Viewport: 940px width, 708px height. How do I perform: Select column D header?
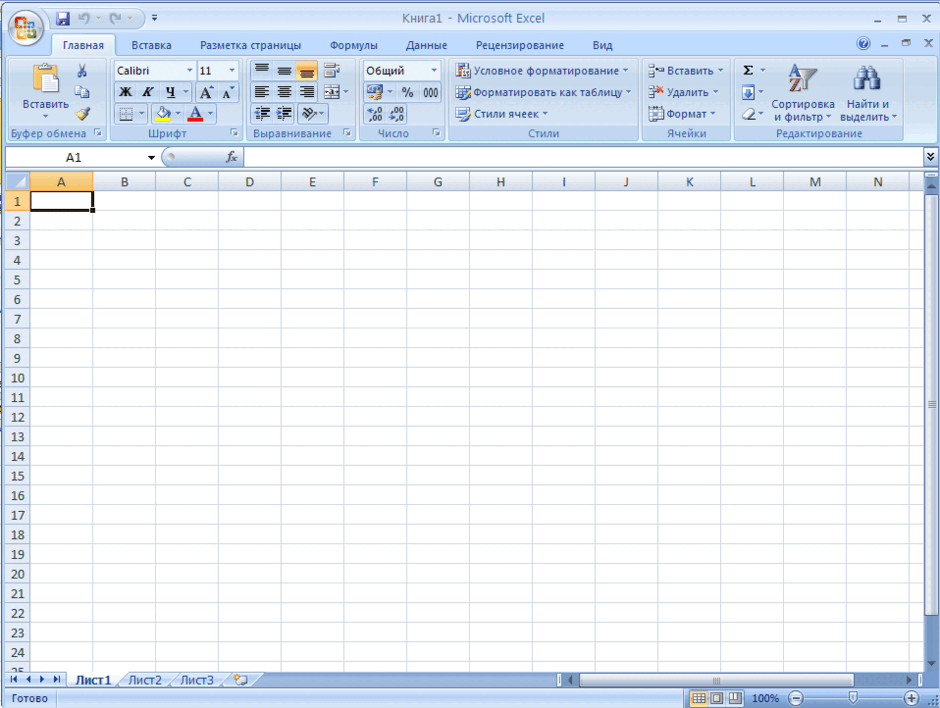click(x=249, y=182)
